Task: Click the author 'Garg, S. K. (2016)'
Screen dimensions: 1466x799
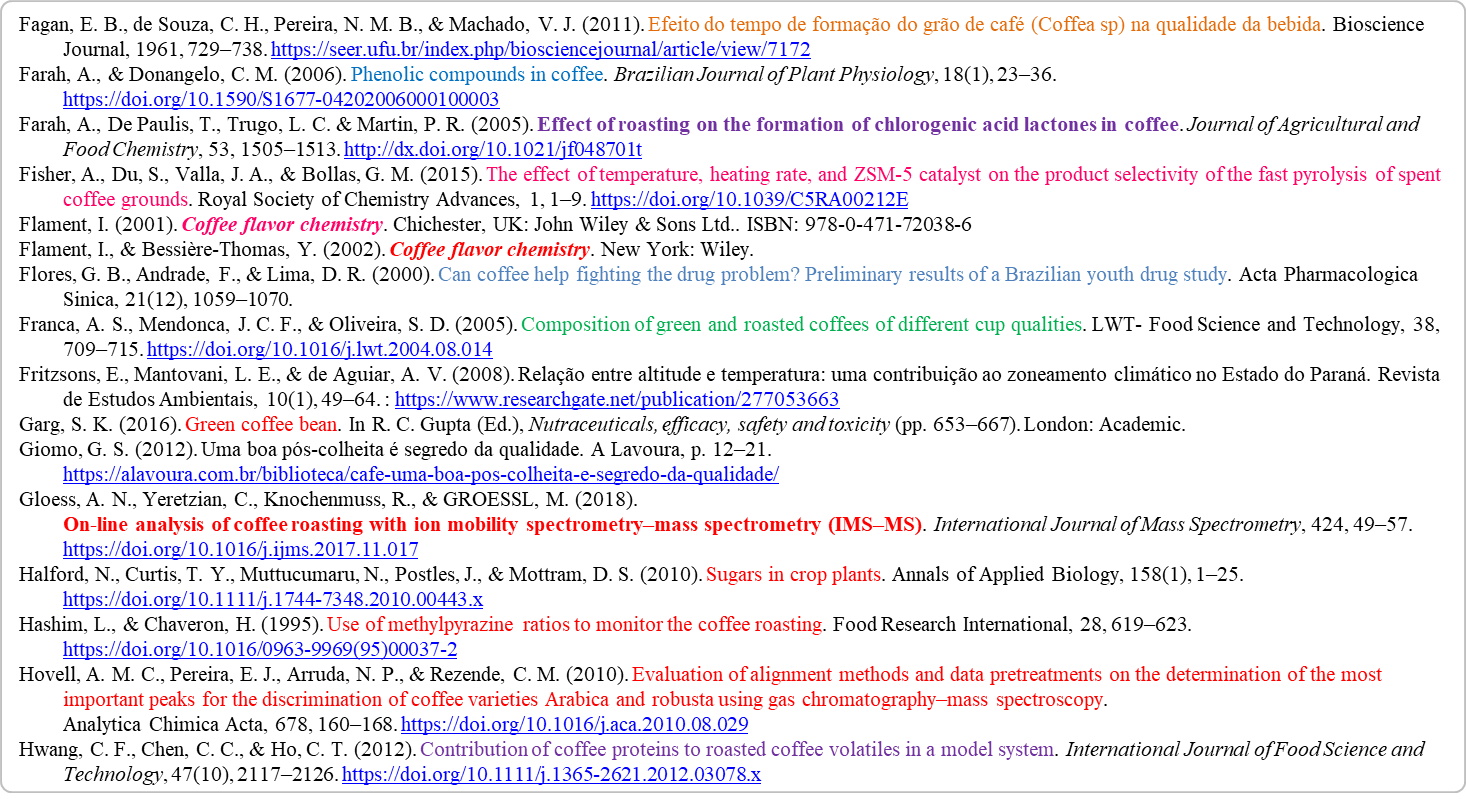Action: [100, 424]
